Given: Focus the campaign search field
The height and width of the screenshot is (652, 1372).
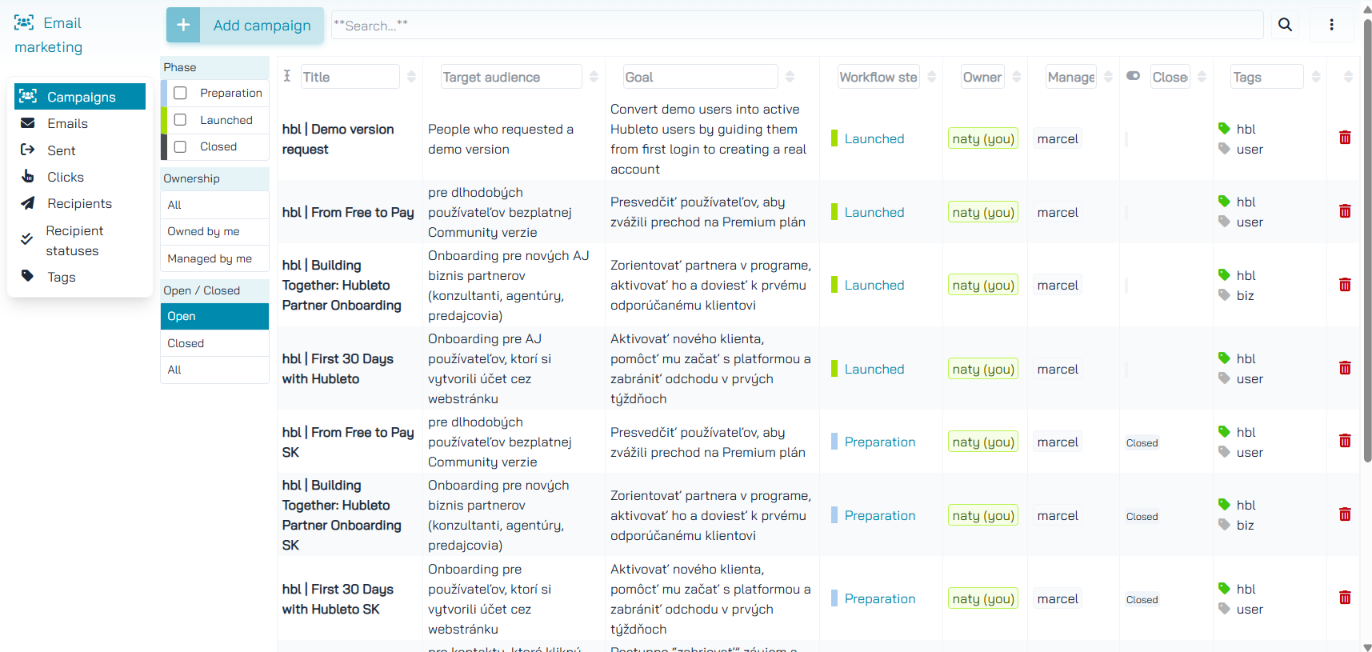Looking at the screenshot, I should [797, 25].
